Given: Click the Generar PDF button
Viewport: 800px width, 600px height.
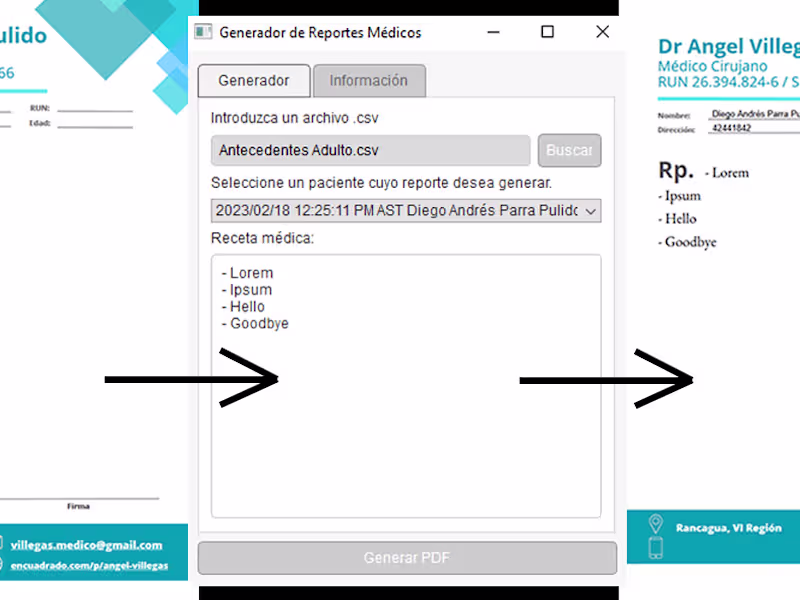Looking at the screenshot, I should click(x=407, y=558).
